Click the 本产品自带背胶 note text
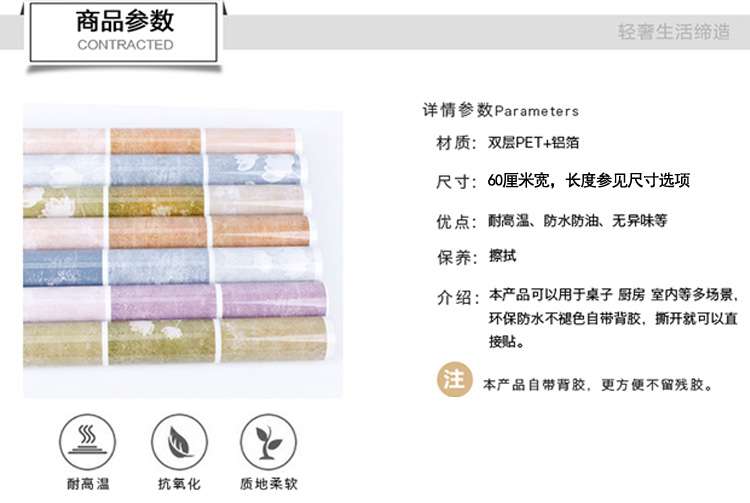 coord(597,384)
